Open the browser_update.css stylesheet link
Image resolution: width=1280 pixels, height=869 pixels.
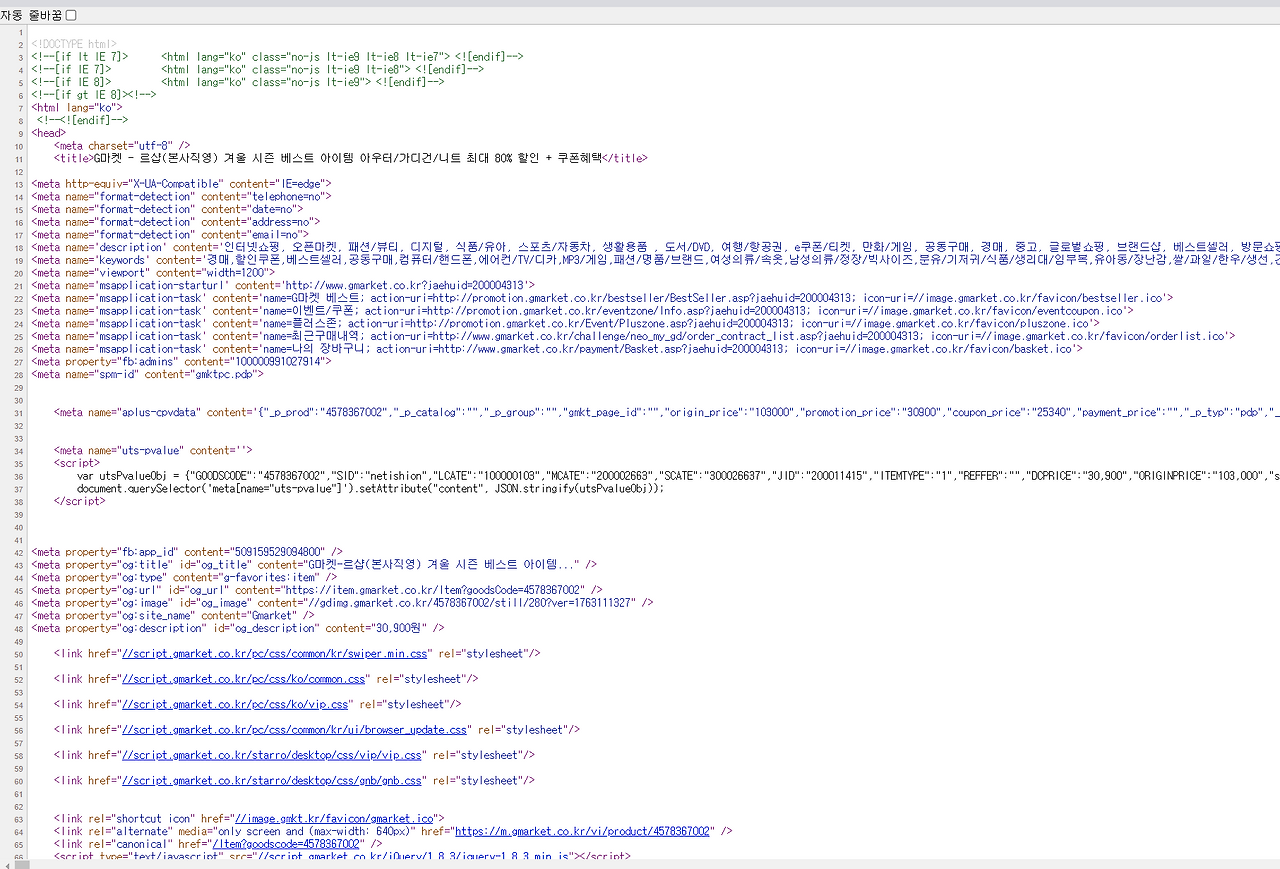[295, 730]
